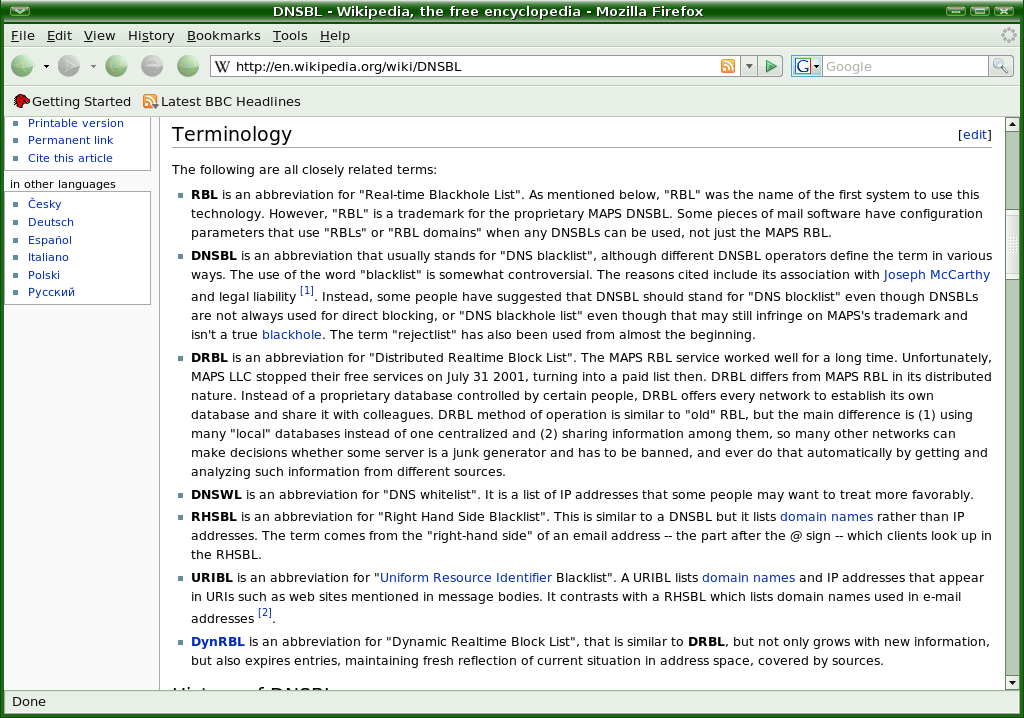Click the green Go arrow button
The width and height of the screenshot is (1024, 718).
click(771, 66)
